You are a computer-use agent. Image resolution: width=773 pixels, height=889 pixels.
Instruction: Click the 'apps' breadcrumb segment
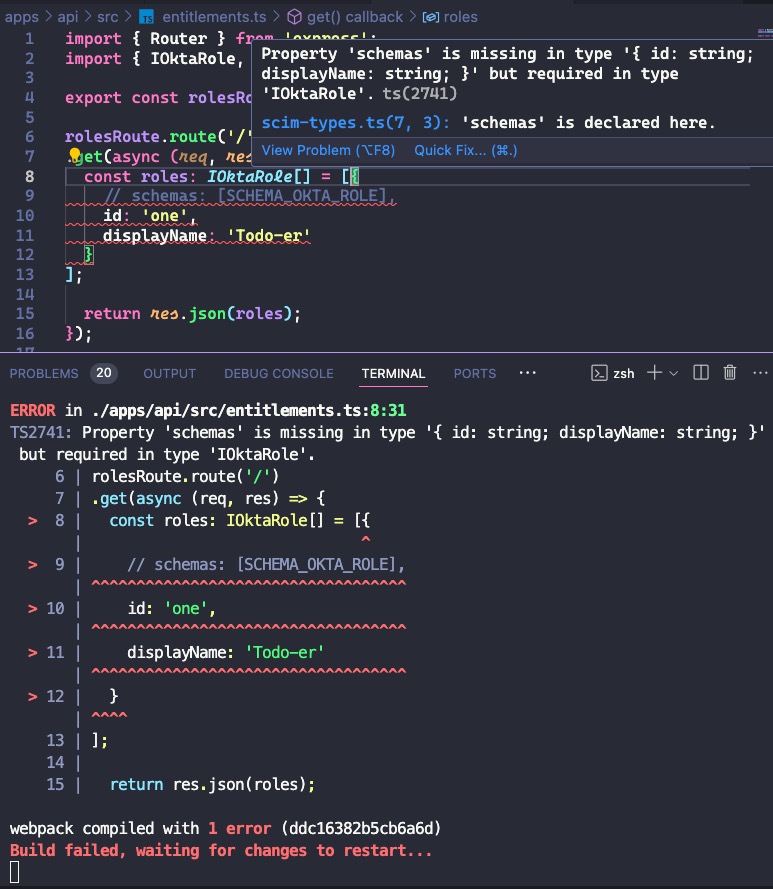pos(22,17)
